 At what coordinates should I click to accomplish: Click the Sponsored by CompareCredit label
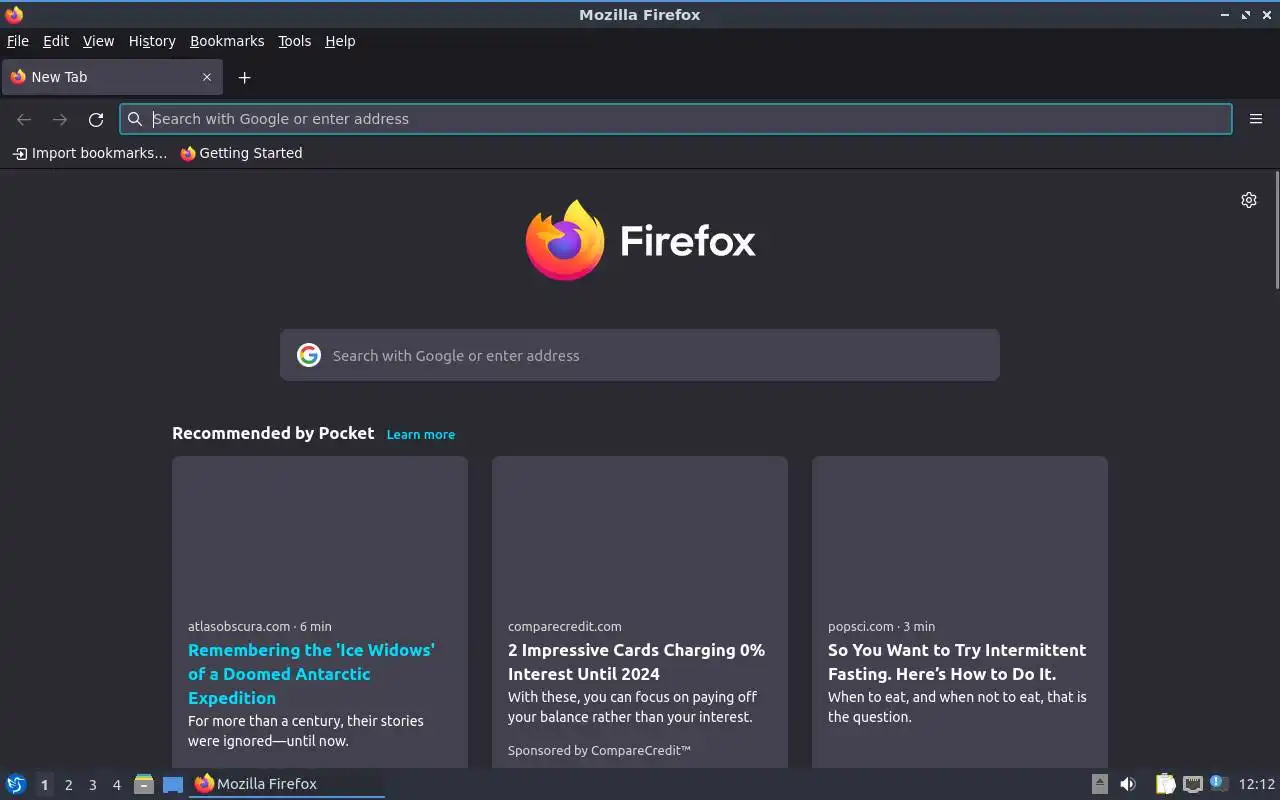[x=599, y=750]
